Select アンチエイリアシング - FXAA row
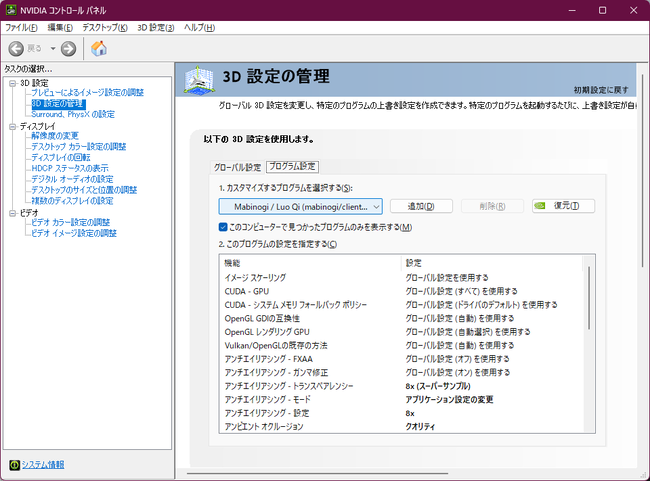 tap(400, 359)
